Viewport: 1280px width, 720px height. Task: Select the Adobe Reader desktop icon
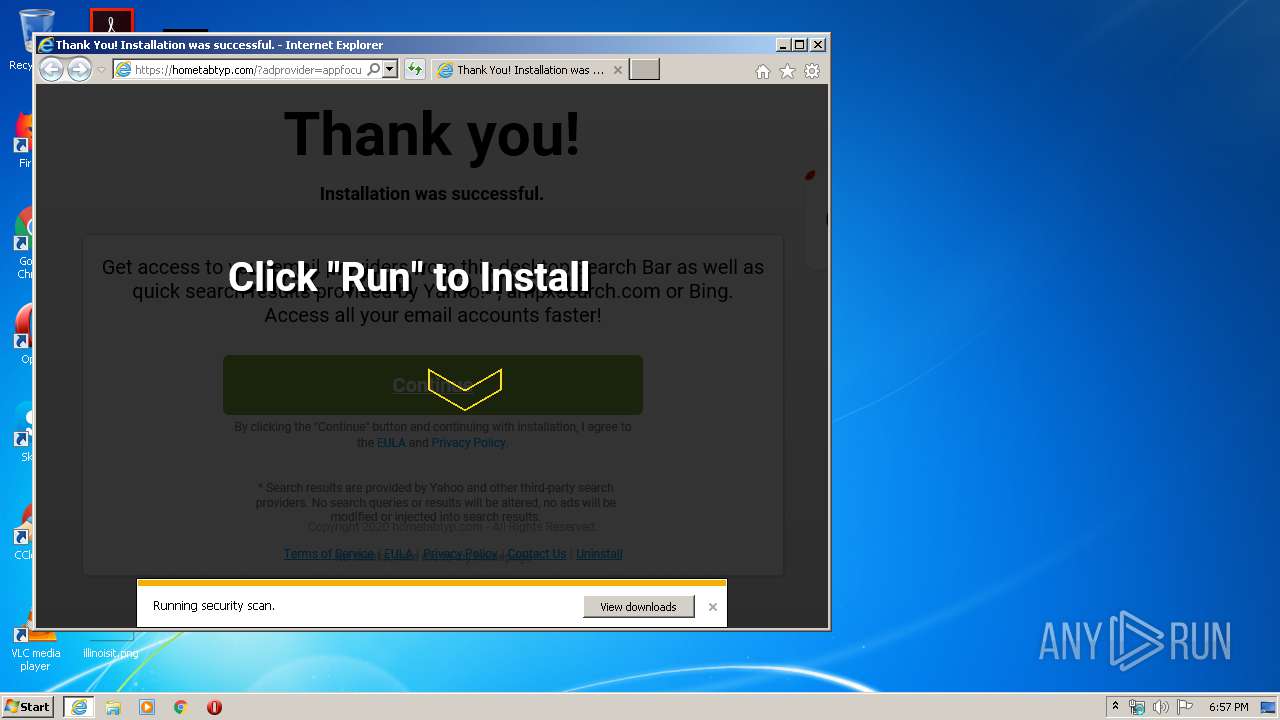[111, 21]
